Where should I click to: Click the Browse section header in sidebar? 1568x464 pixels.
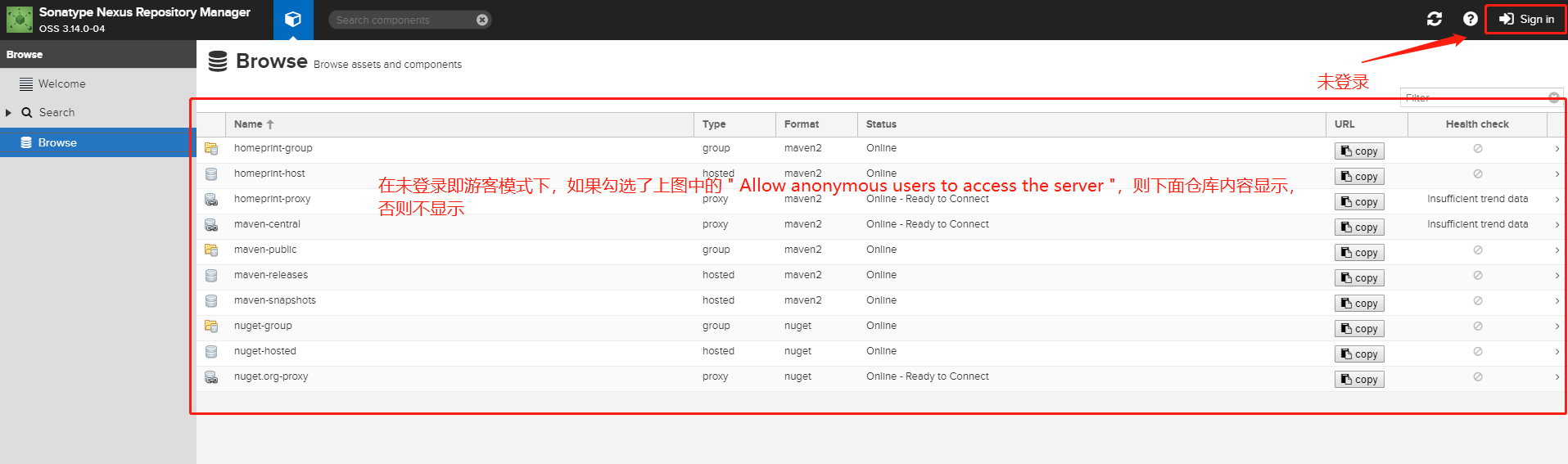pos(98,54)
